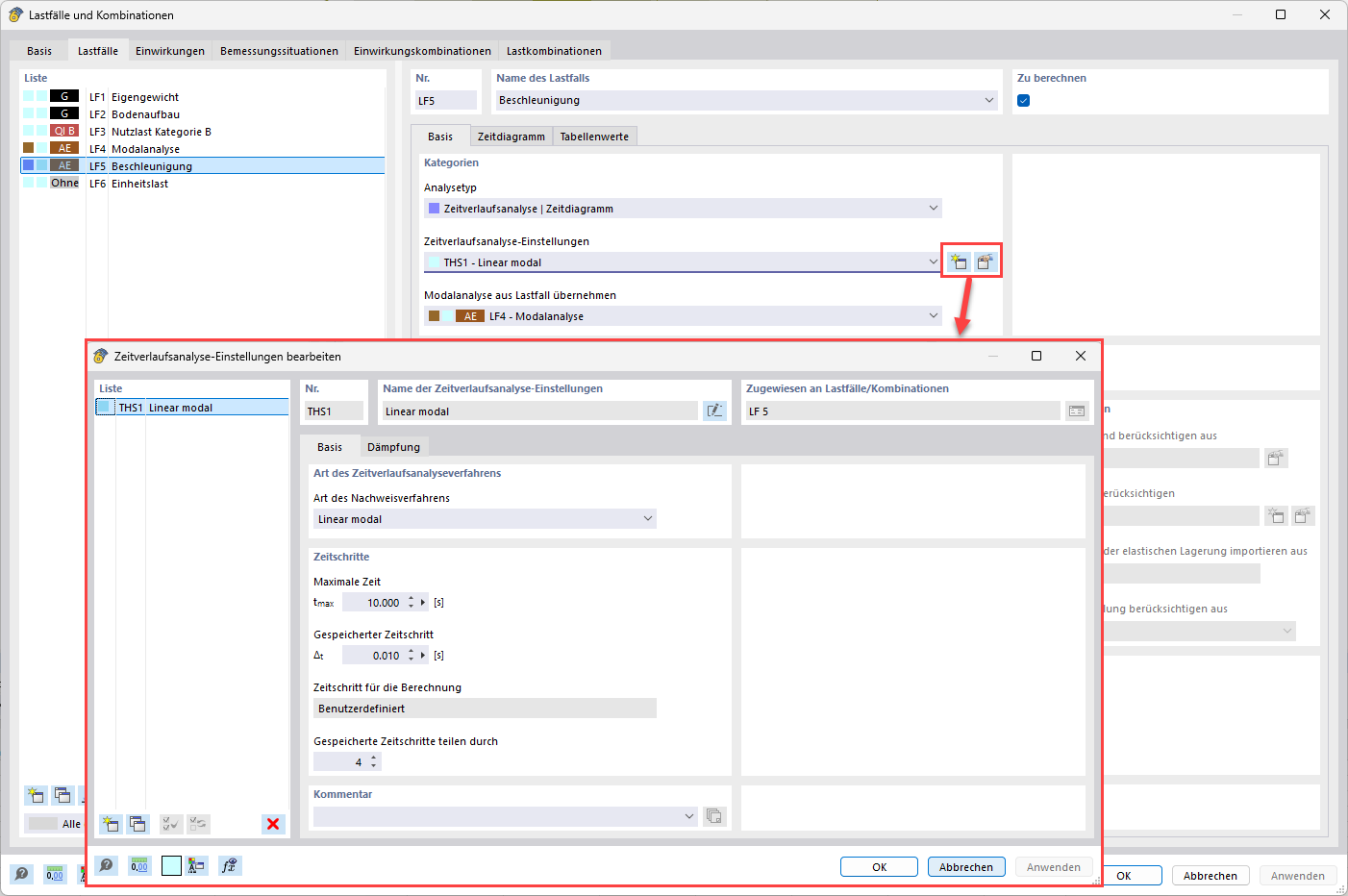This screenshot has height=896, width=1348.
Task: Adjust the divide-saved-timesteps spinner
Action: coord(374,761)
